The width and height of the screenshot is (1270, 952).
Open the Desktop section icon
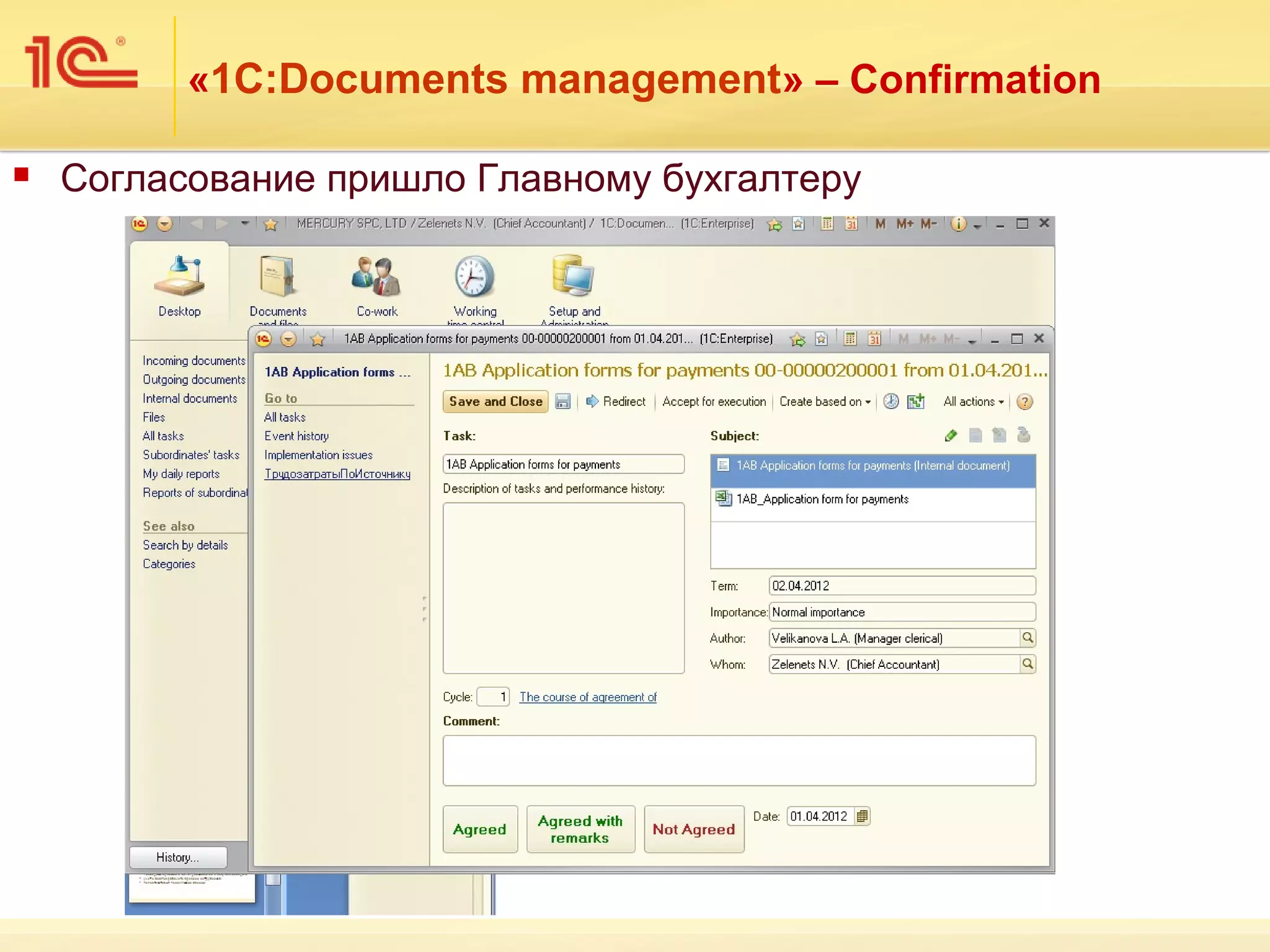click(179, 285)
